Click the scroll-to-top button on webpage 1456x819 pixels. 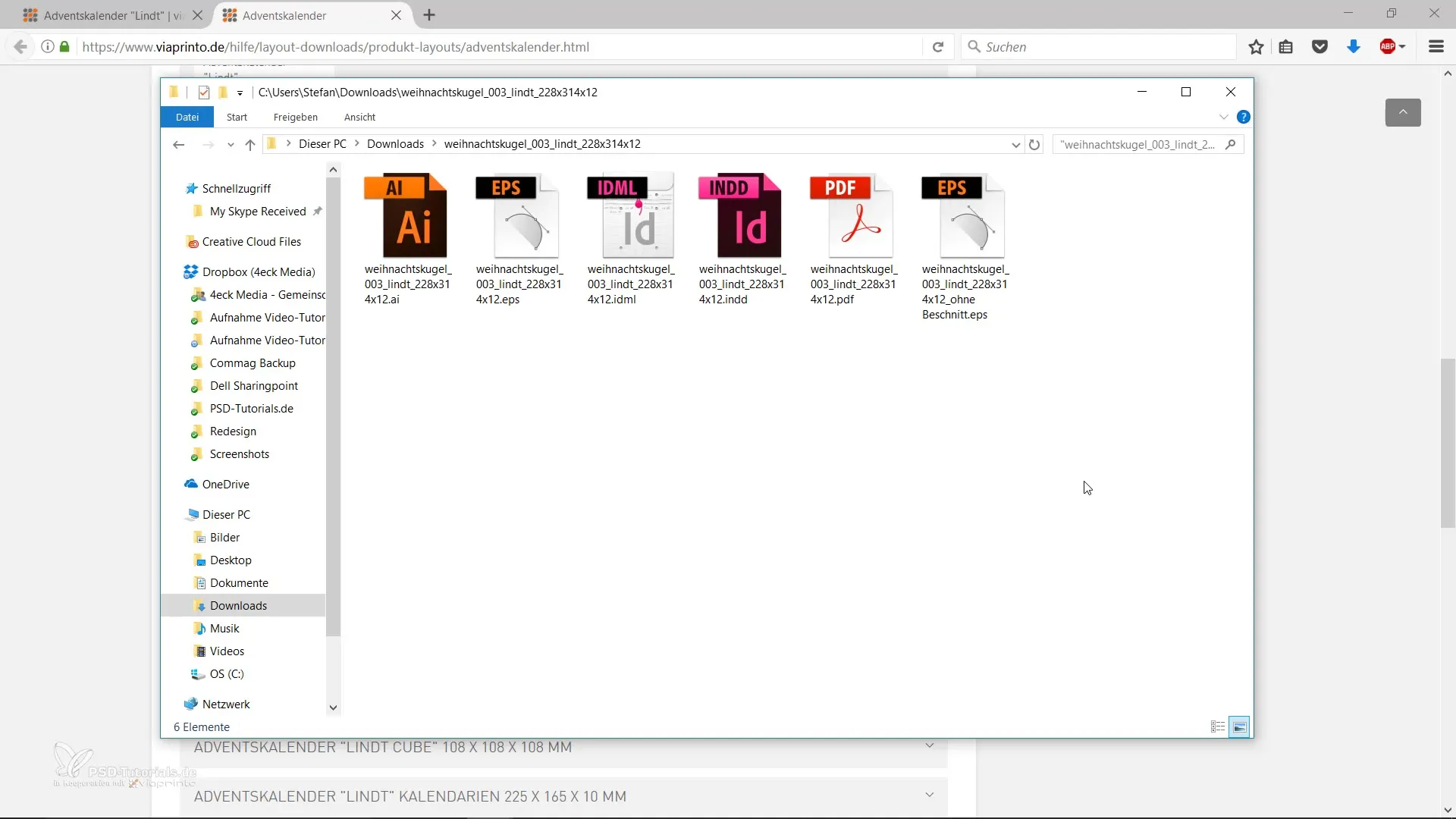click(x=1403, y=112)
